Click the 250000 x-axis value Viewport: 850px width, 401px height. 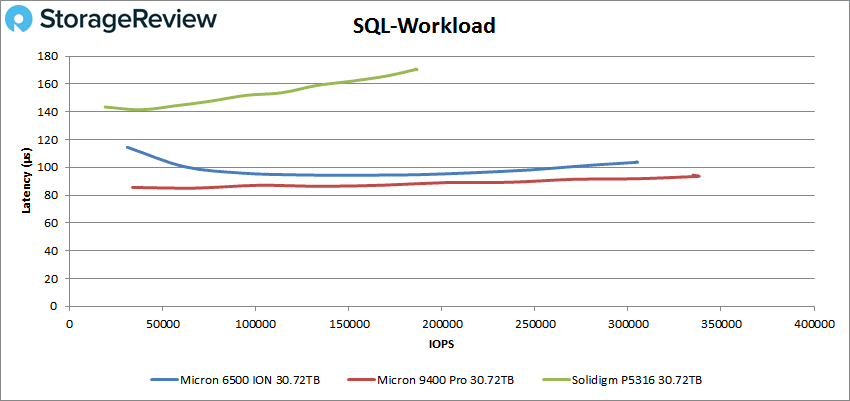tap(535, 323)
